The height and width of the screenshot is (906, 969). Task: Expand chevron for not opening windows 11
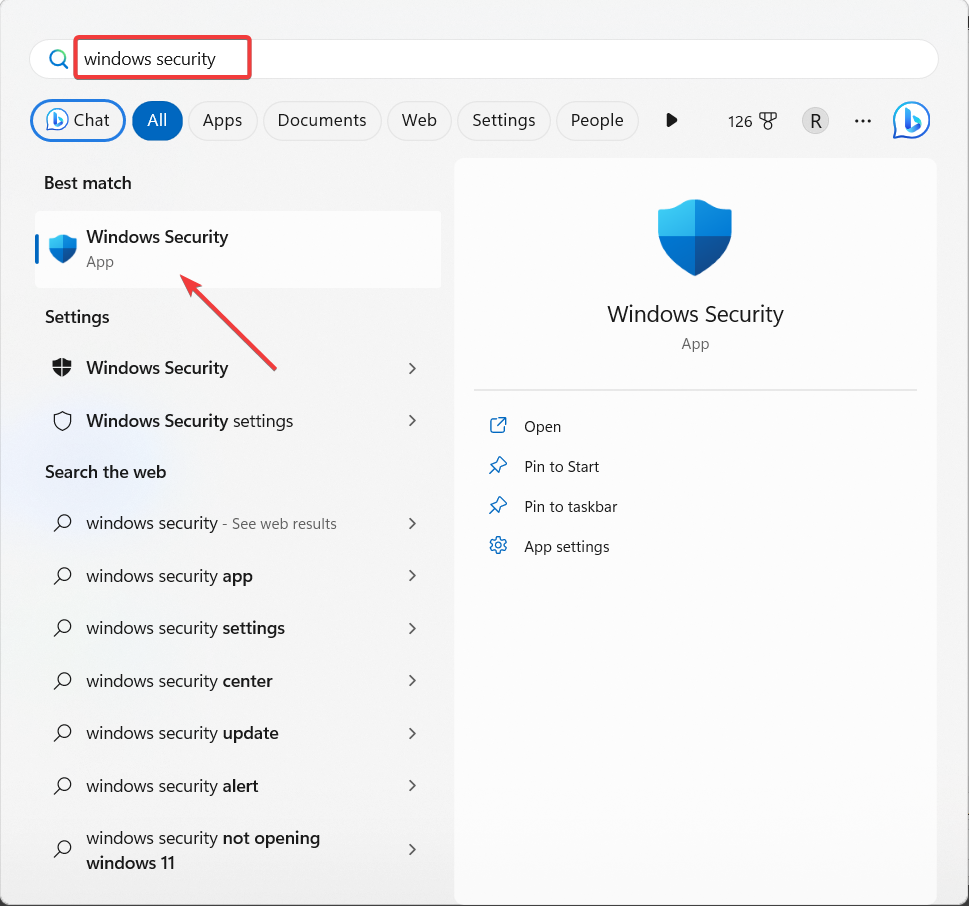coord(412,850)
